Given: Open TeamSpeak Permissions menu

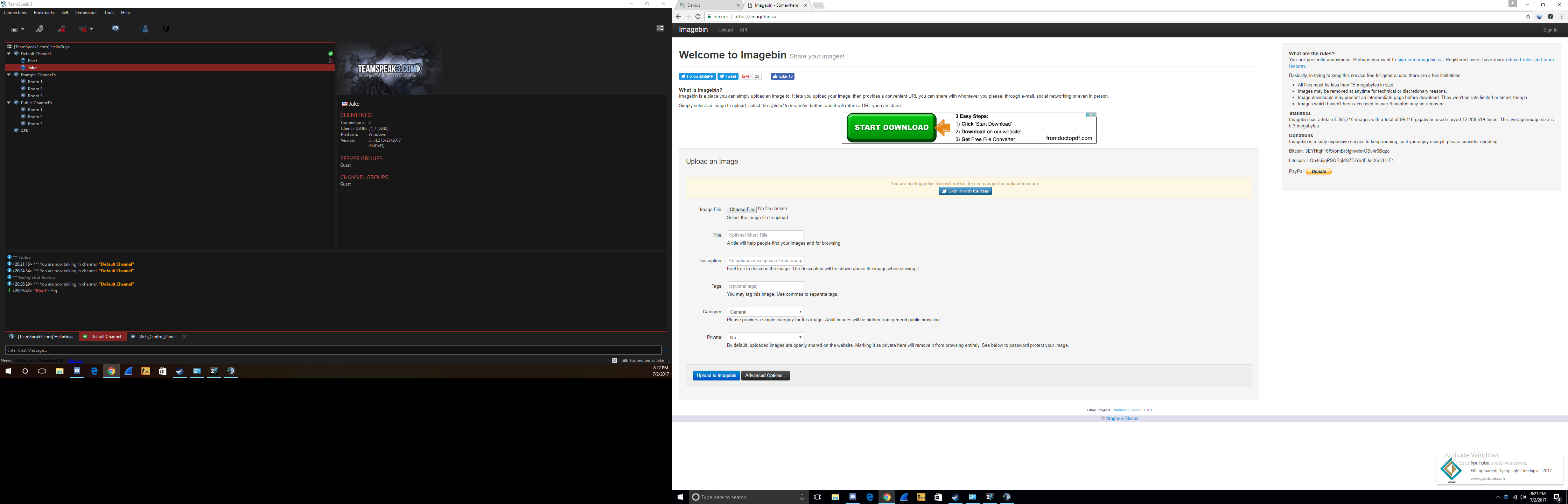Looking at the screenshot, I should click(86, 12).
